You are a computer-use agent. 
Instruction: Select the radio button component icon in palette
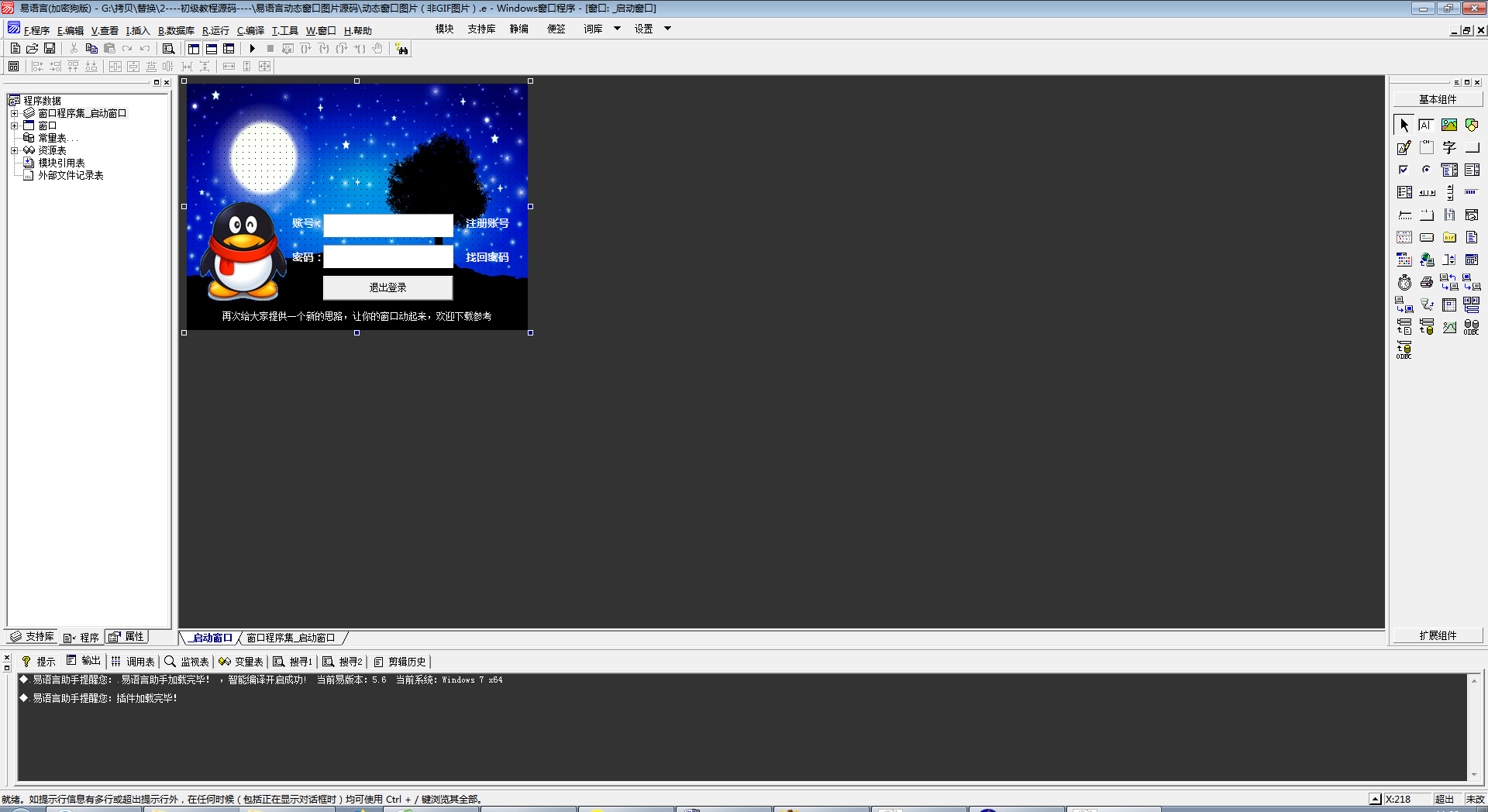click(x=1426, y=170)
